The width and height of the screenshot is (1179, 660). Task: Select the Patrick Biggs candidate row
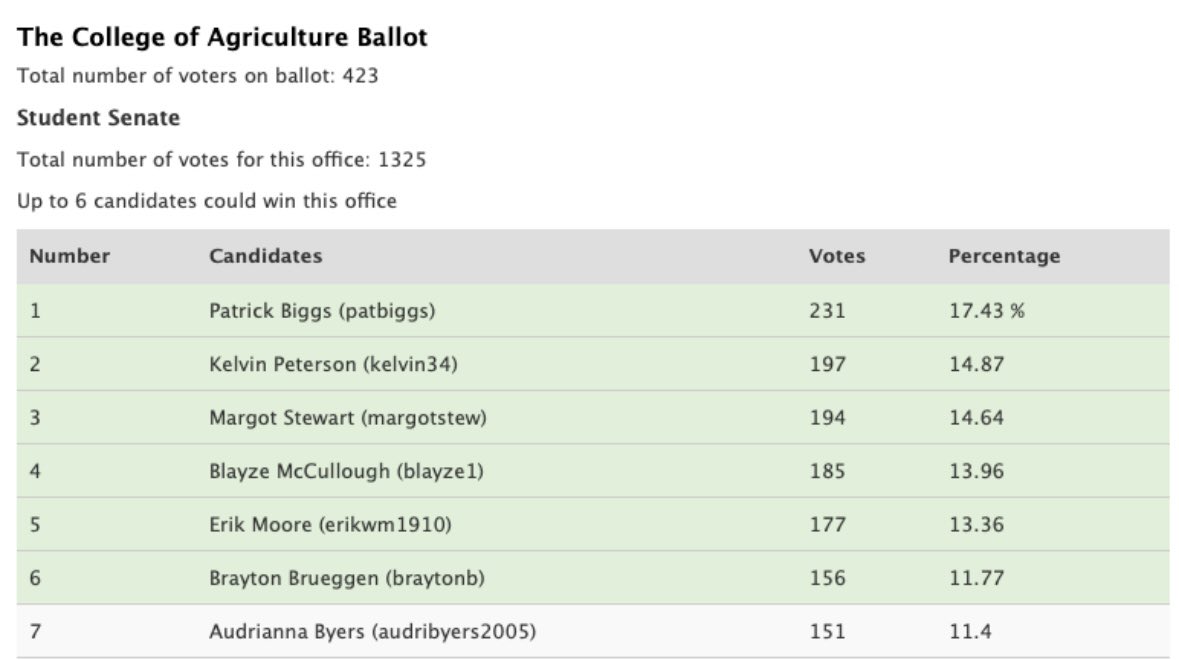(593, 310)
